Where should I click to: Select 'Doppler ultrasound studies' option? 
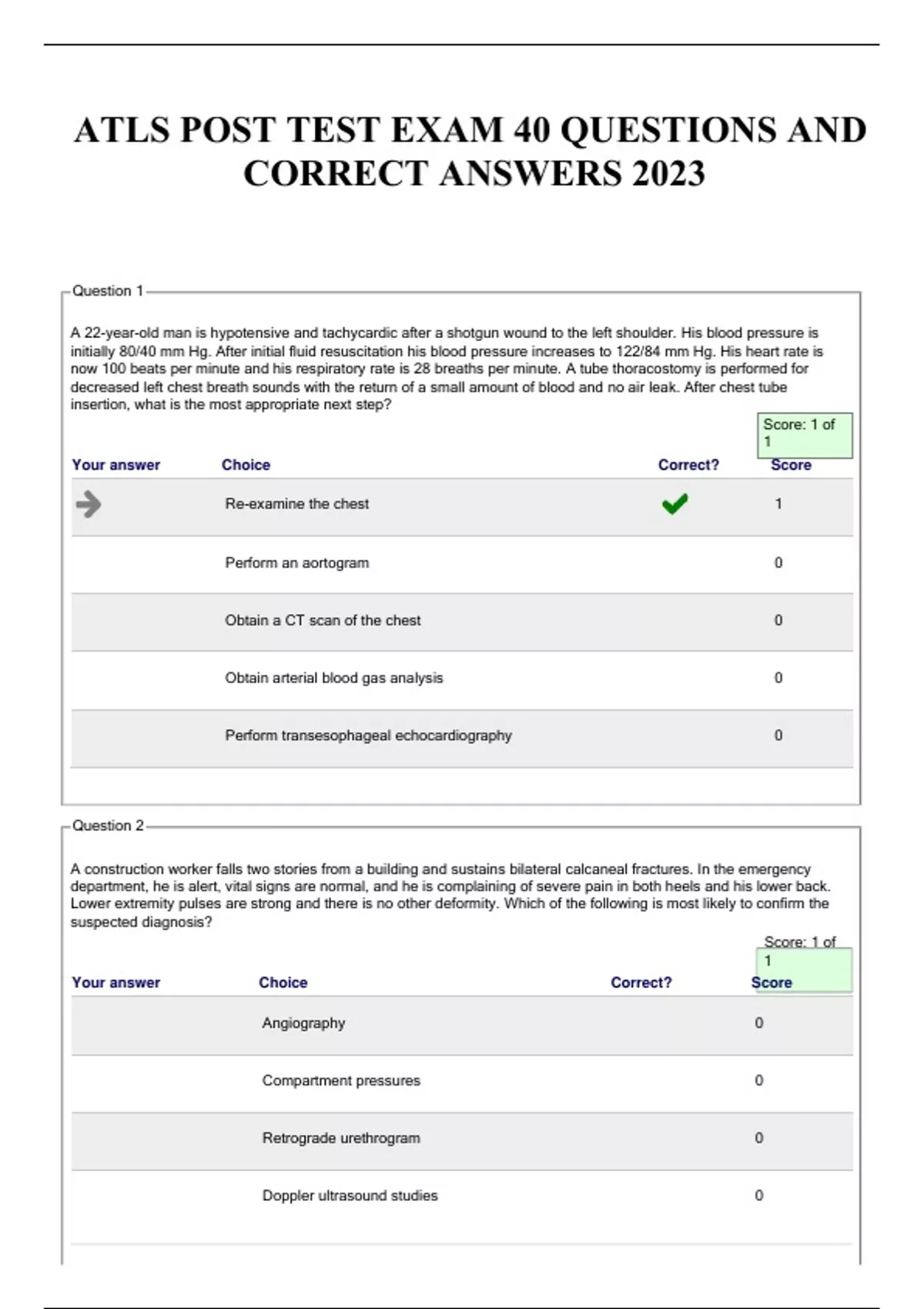point(350,1196)
